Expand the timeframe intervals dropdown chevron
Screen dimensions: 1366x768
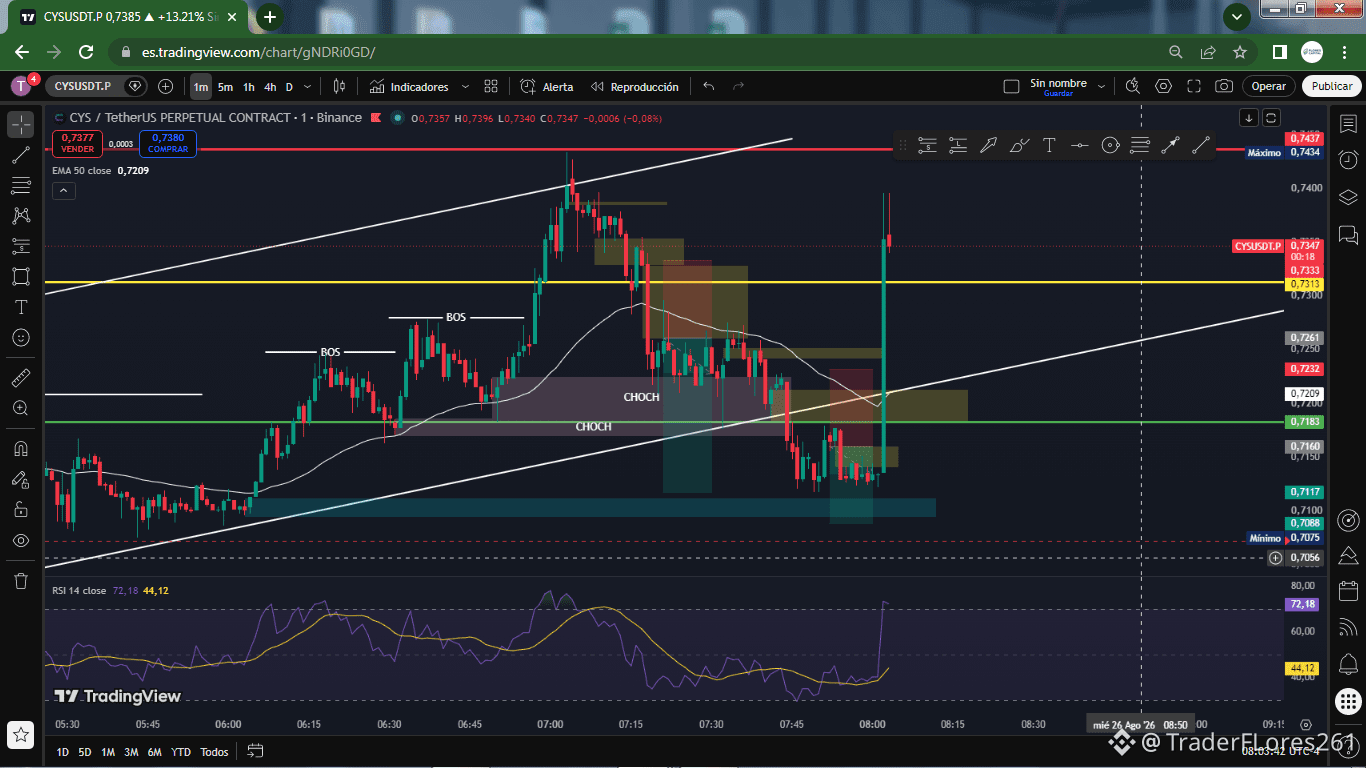coord(308,87)
